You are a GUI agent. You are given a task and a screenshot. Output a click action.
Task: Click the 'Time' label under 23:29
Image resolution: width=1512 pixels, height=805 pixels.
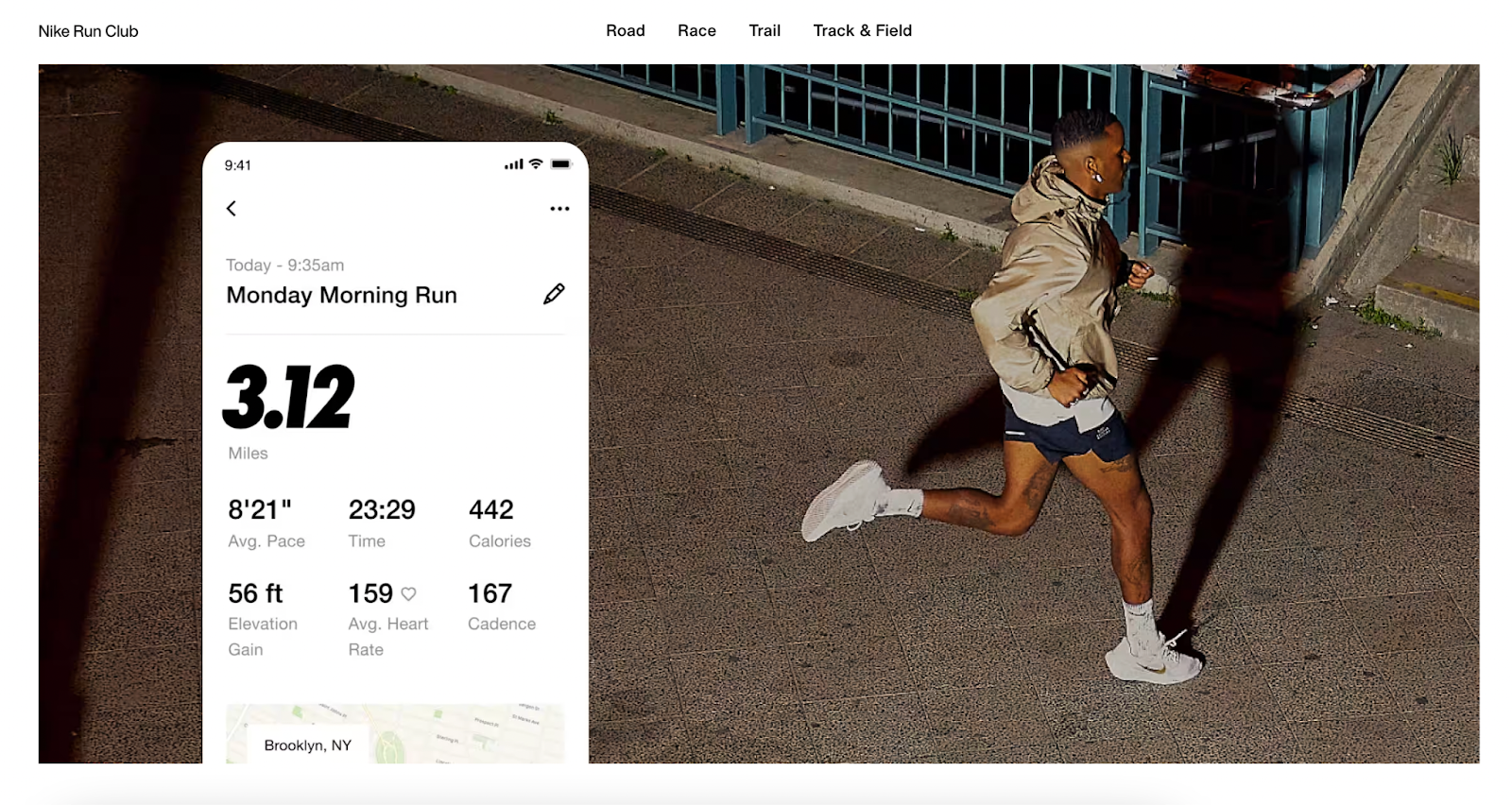pyautogui.click(x=367, y=541)
